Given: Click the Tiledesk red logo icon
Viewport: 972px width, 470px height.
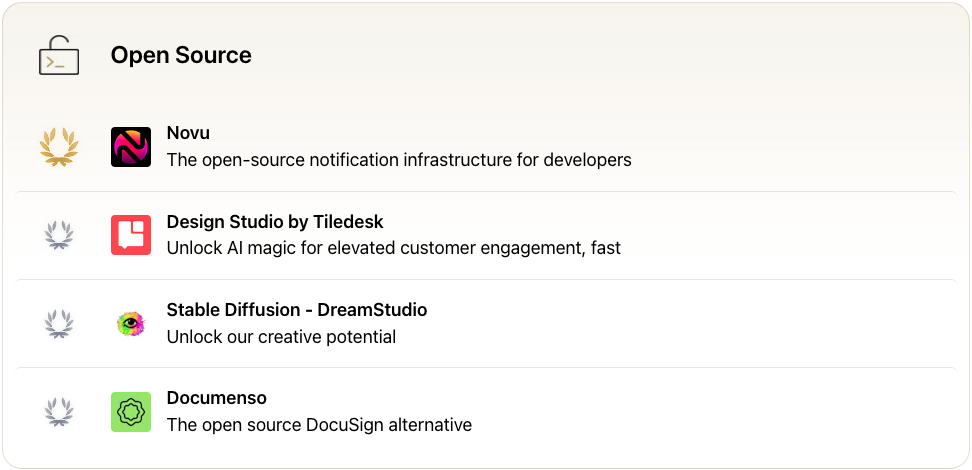Looking at the screenshot, I should [131, 235].
